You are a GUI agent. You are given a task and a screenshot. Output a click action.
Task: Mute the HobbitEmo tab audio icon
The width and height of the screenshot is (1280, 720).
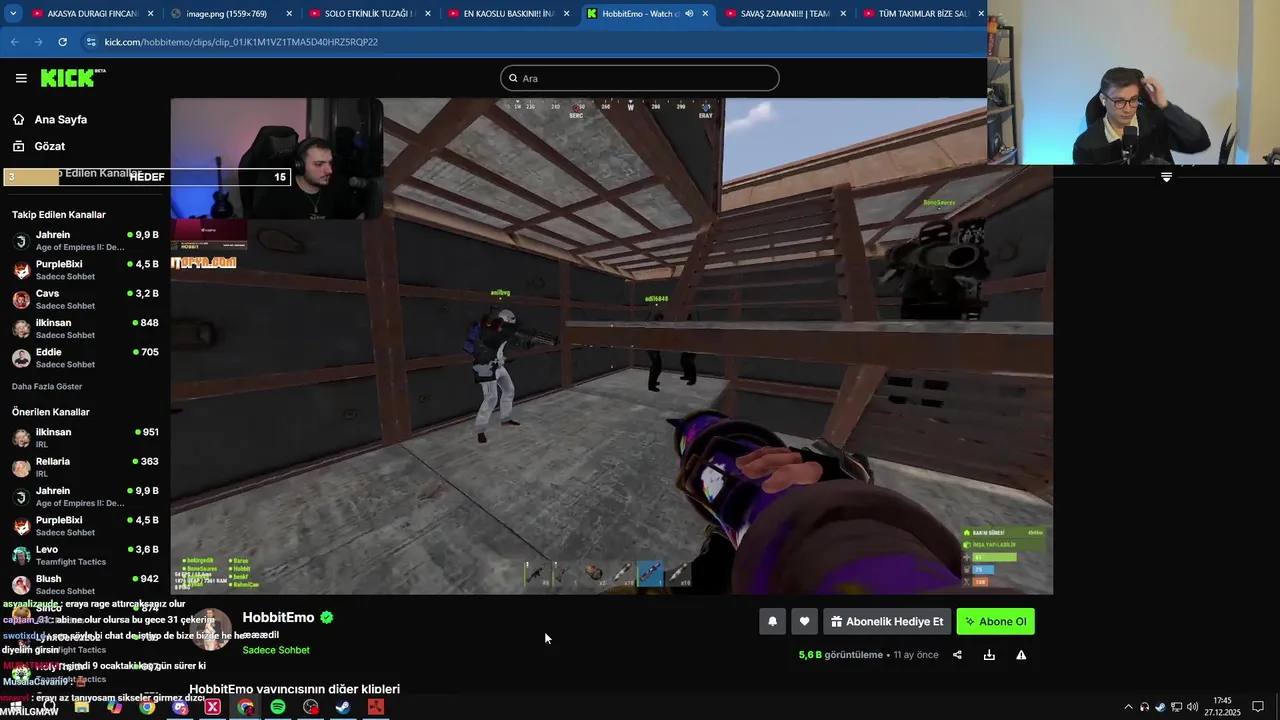coord(689,14)
